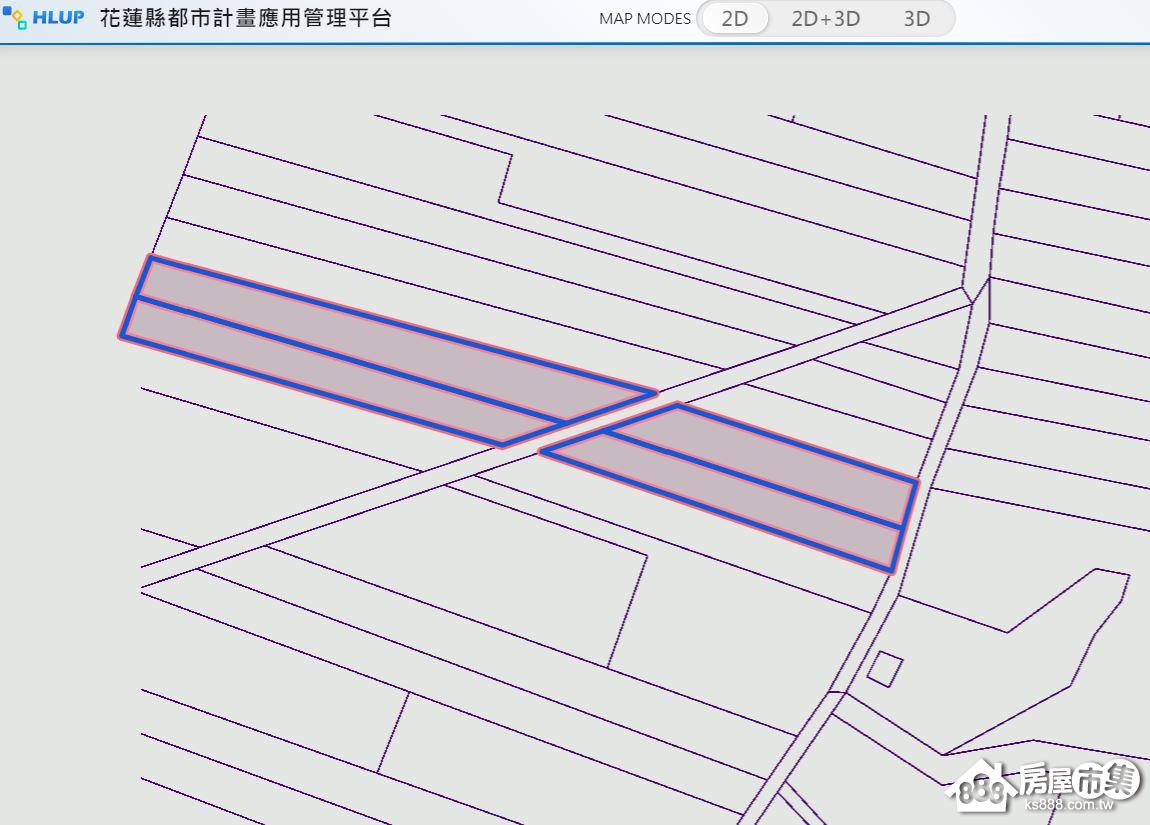Select the 2D+3D map mode
The height and width of the screenshot is (825, 1150).
[825, 18]
